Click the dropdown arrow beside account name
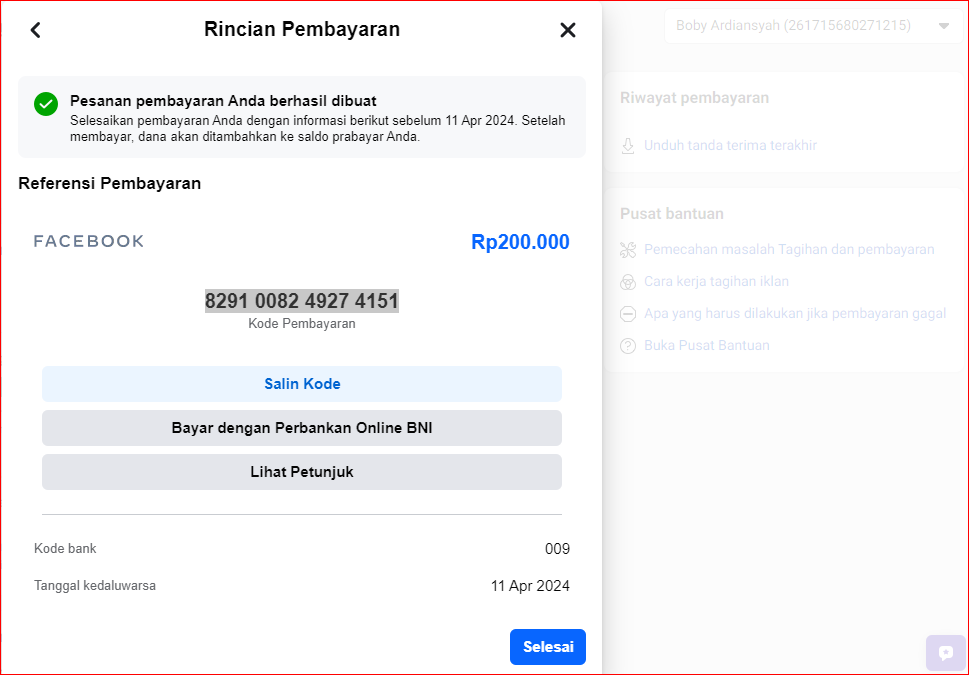969x675 pixels. click(944, 26)
